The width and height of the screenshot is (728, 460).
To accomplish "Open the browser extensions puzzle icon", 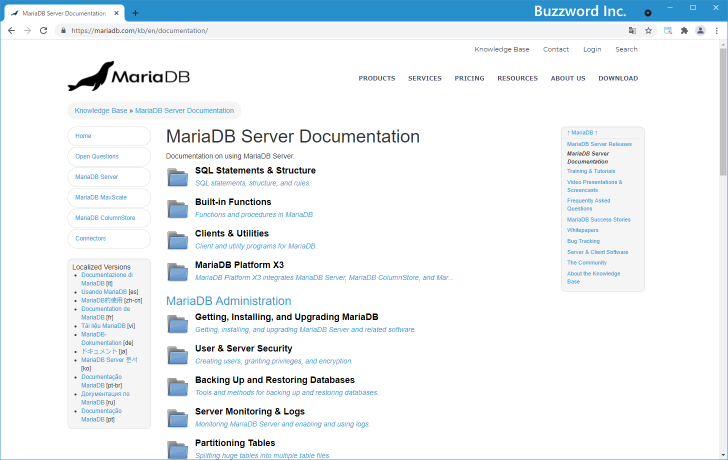I will tap(684, 31).
